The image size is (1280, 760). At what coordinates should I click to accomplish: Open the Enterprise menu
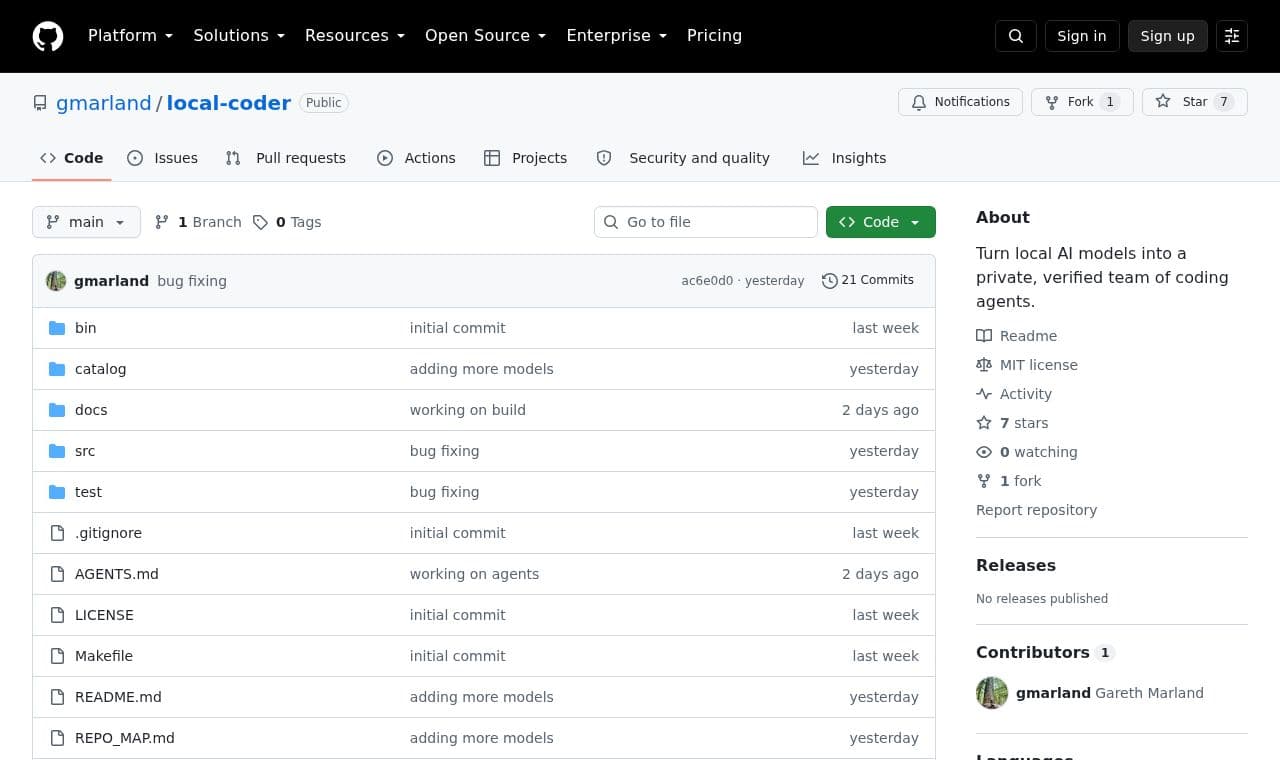pos(616,35)
